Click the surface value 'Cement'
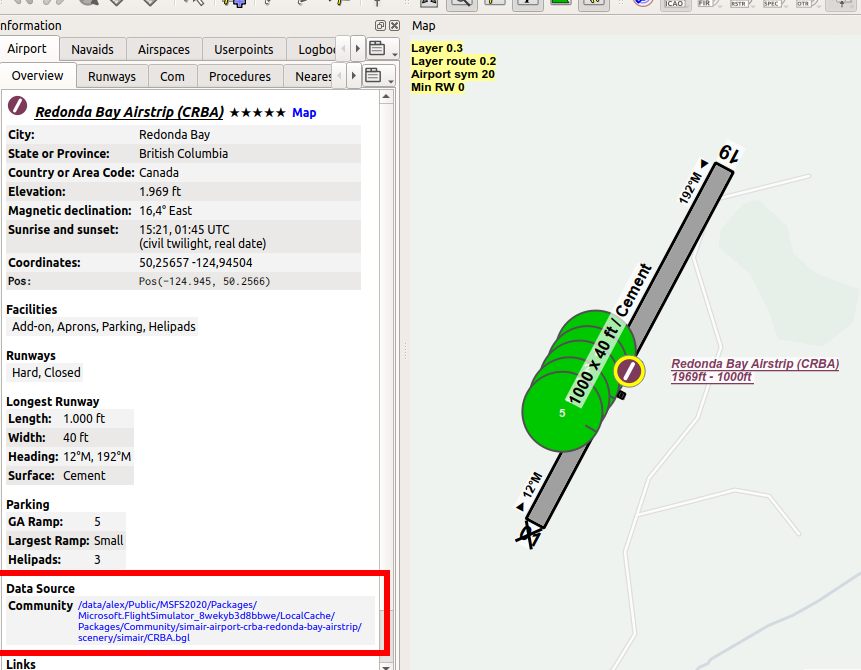Viewport: 861px width, 670px height. pos(84,476)
